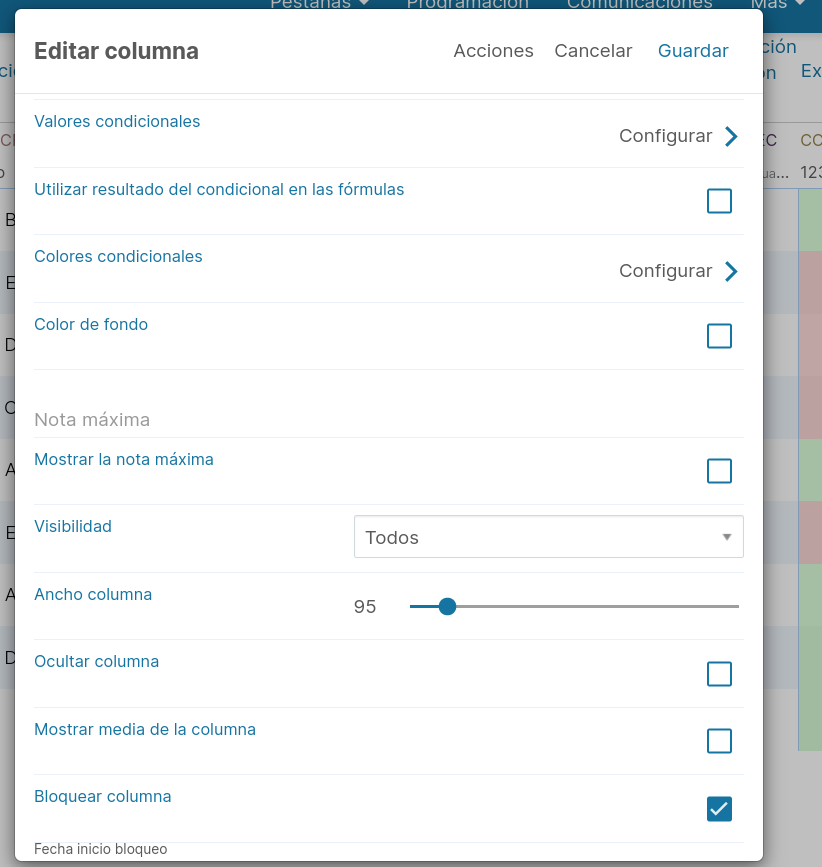Viewport: 822px width, 867px height.
Task: Click the Valores condicionales label
Action: (117, 122)
